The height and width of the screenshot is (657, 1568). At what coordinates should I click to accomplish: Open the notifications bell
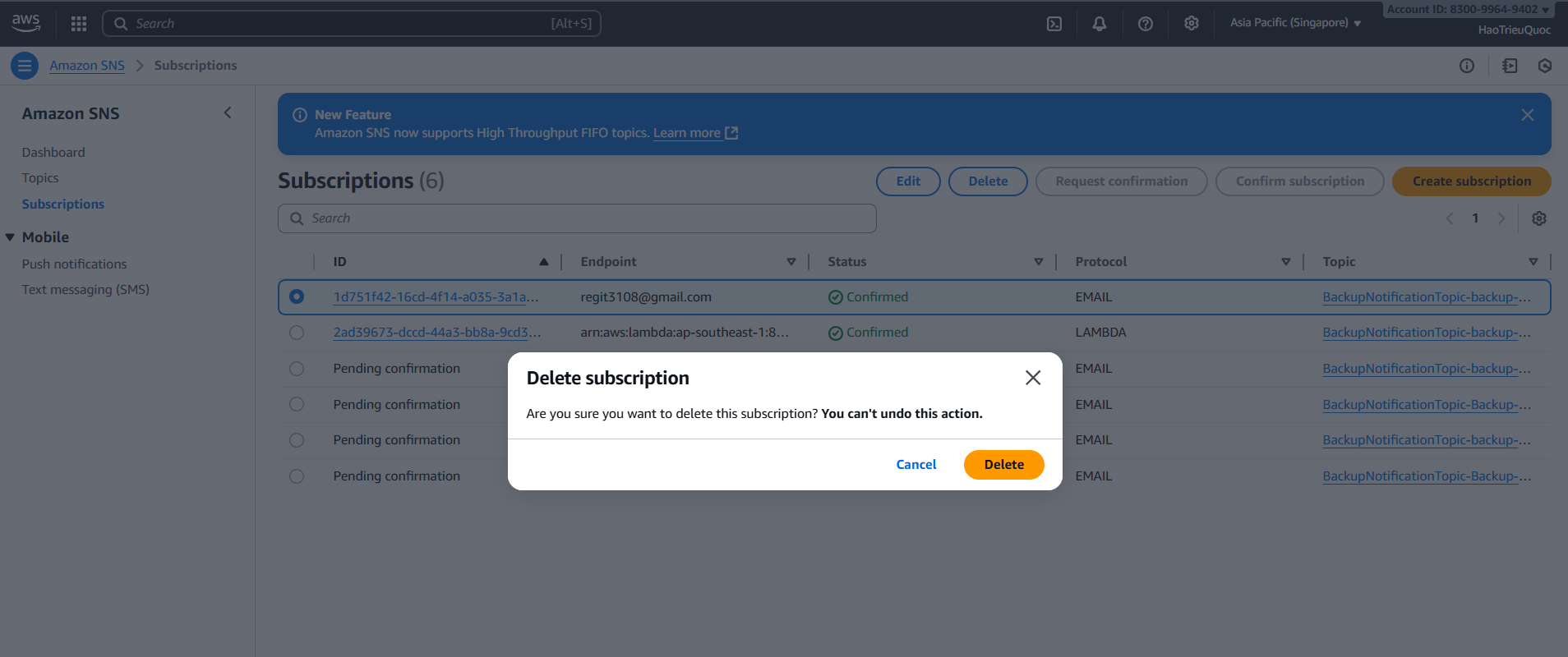coord(1100,24)
